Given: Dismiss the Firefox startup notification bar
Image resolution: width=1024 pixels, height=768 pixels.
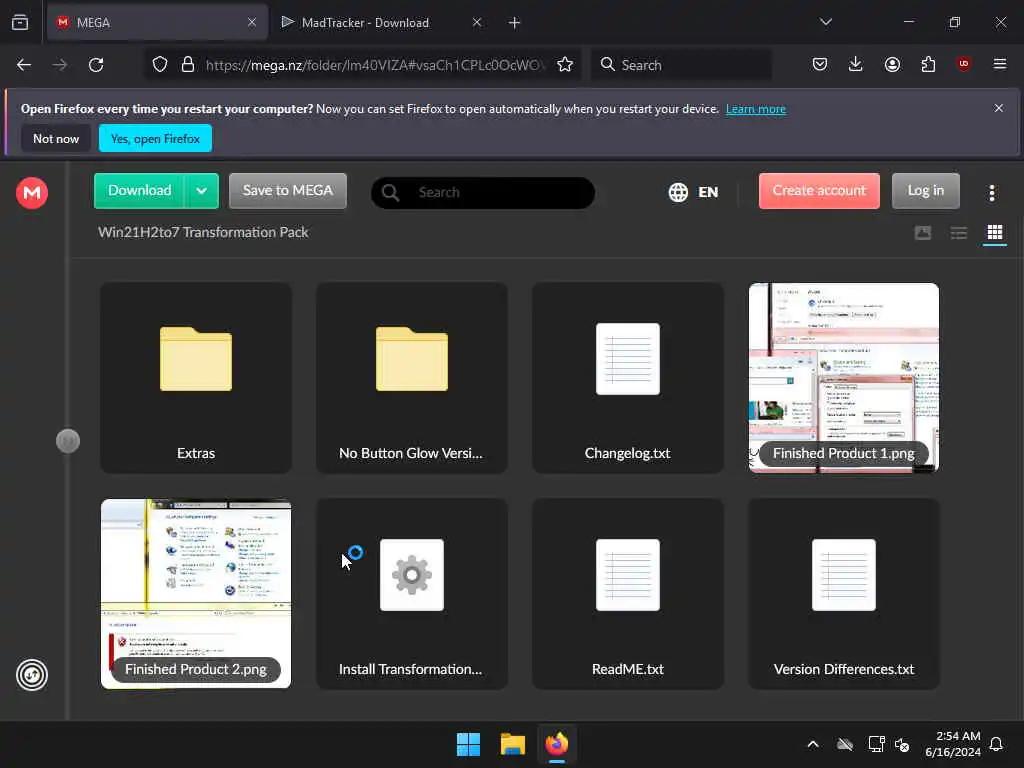Looking at the screenshot, I should pos(999,108).
